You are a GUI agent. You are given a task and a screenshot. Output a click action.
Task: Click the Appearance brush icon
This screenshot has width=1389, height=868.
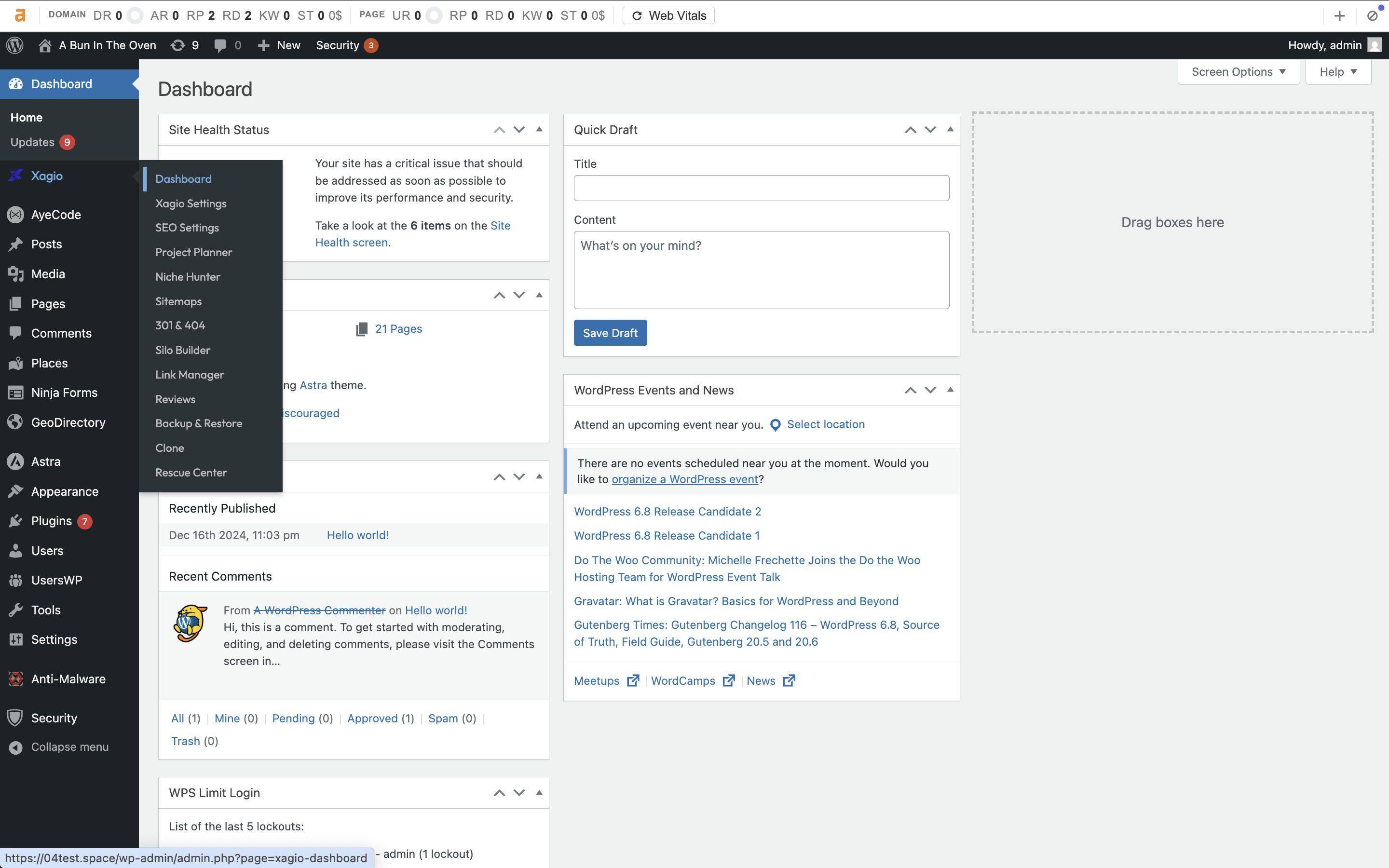(15, 491)
